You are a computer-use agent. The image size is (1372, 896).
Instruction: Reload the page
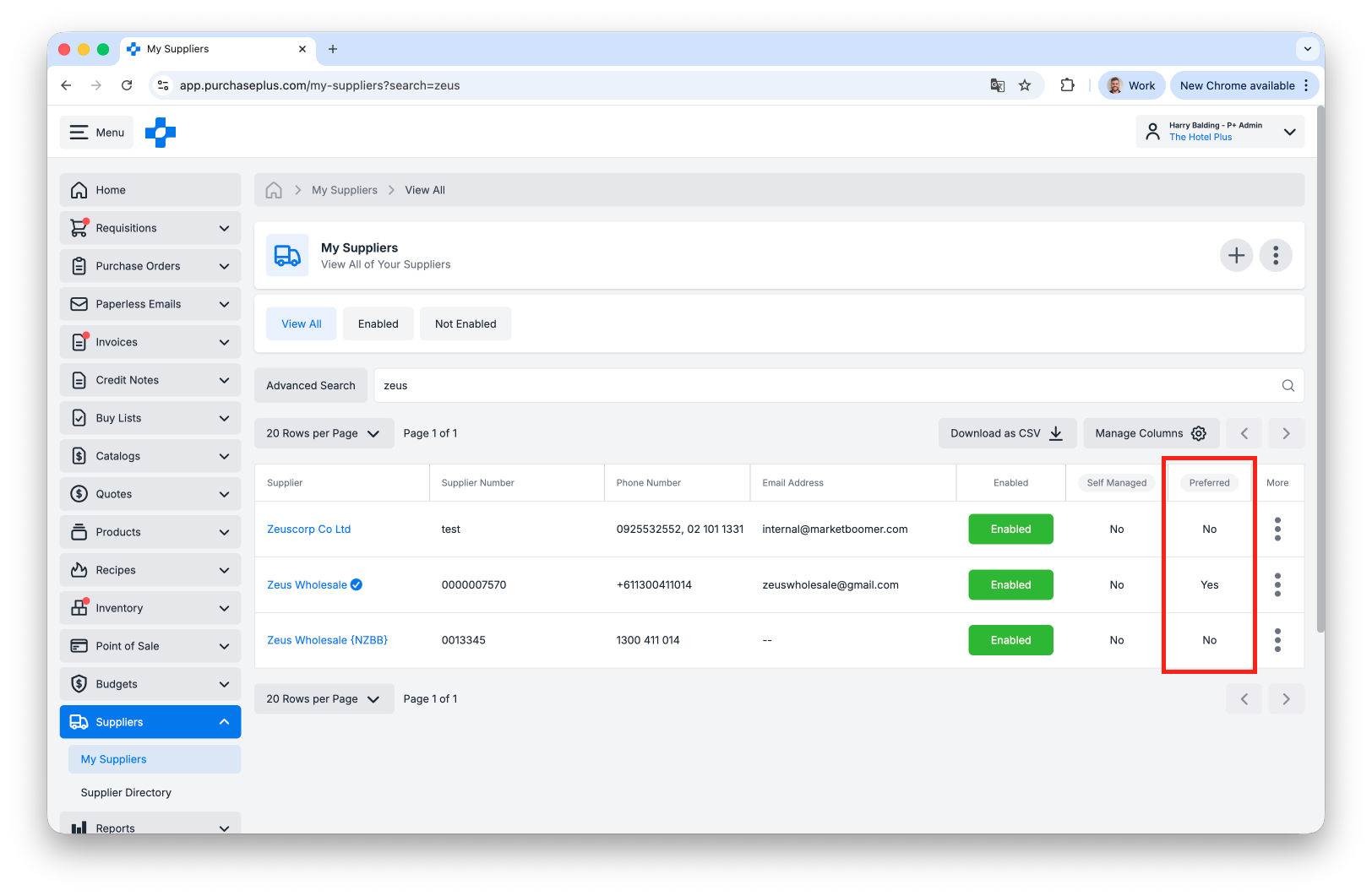point(127,85)
